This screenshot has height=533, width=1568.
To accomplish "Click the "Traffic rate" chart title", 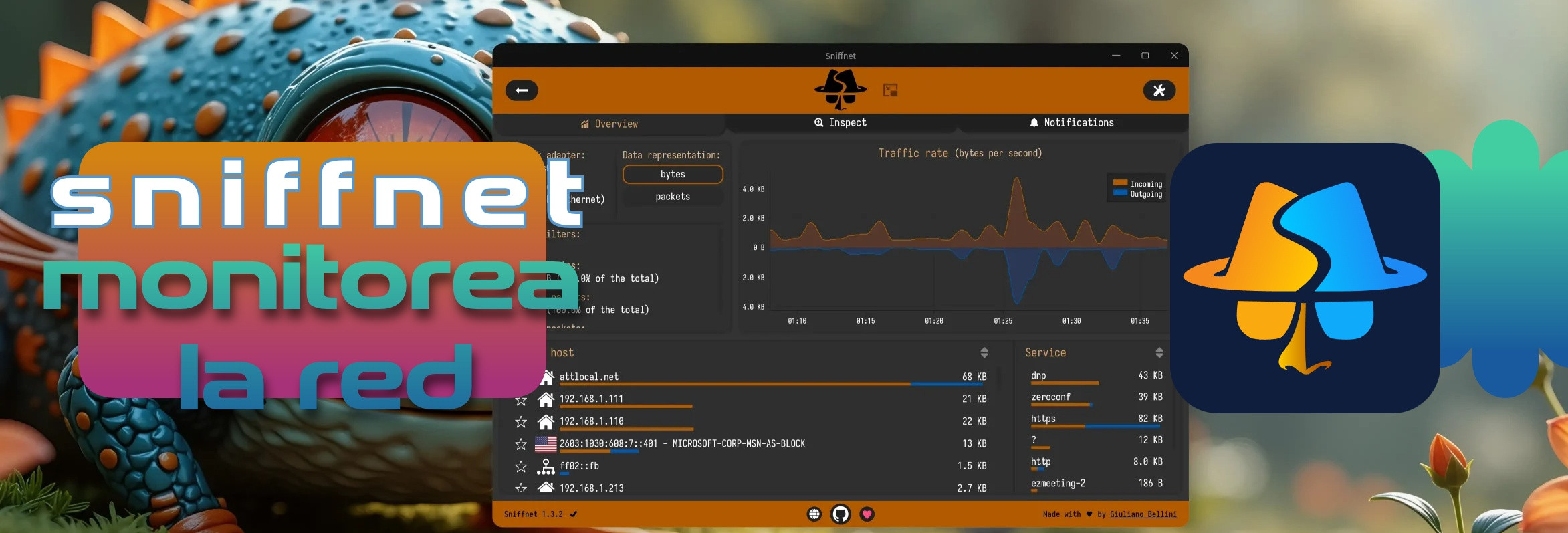I will (913, 153).
